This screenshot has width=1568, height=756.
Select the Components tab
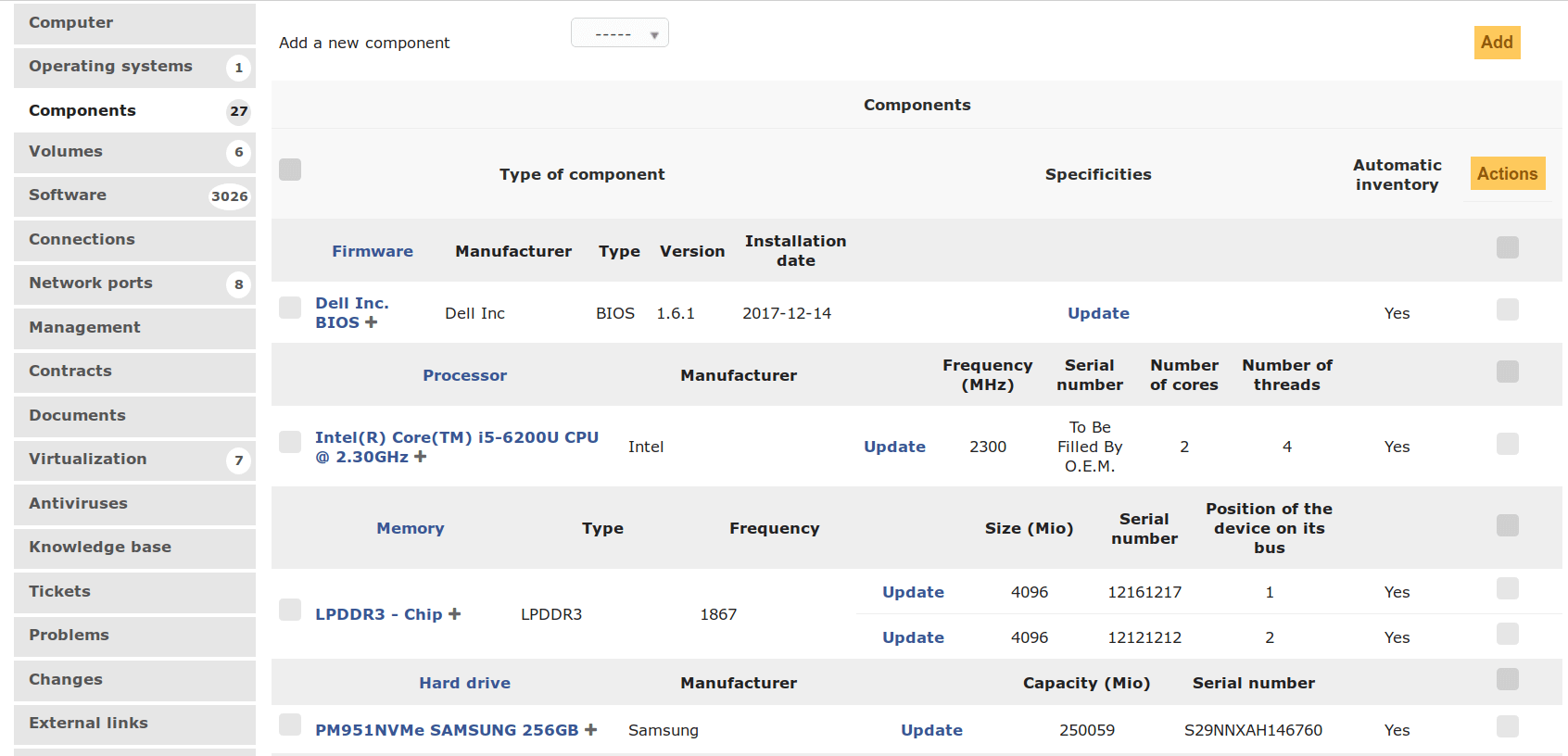click(x=134, y=111)
